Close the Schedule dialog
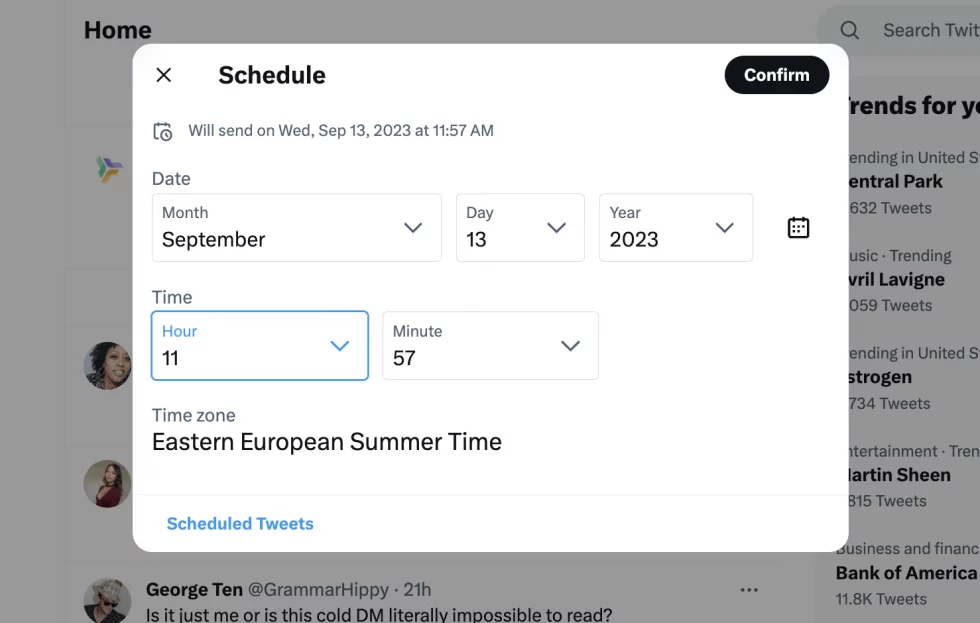Viewport: 980px width, 623px height. [x=163, y=74]
